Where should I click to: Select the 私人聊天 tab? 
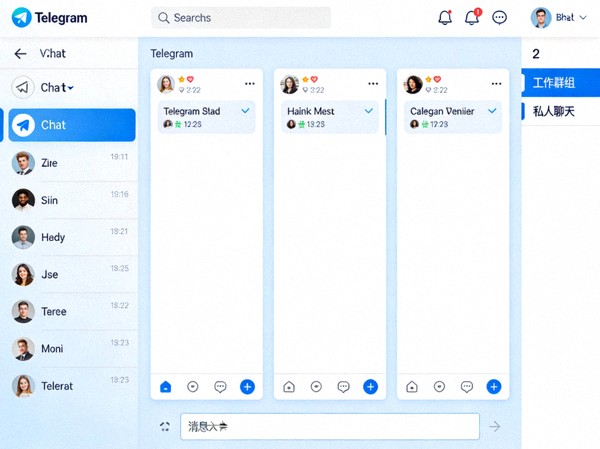tap(561, 111)
